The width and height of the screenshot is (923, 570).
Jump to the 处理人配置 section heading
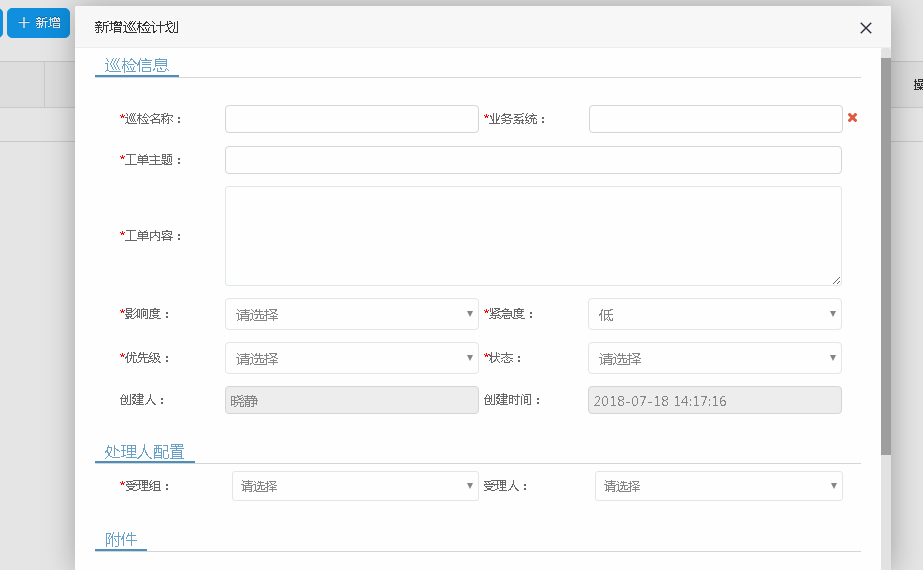pos(144,452)
